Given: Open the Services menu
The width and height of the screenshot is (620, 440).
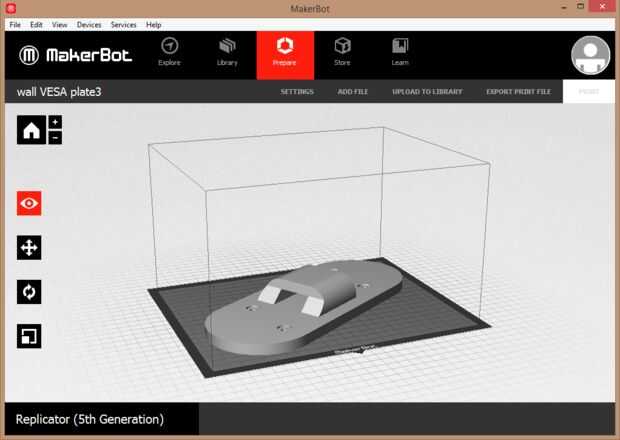Looking at the screenshot, I should 123,25.
